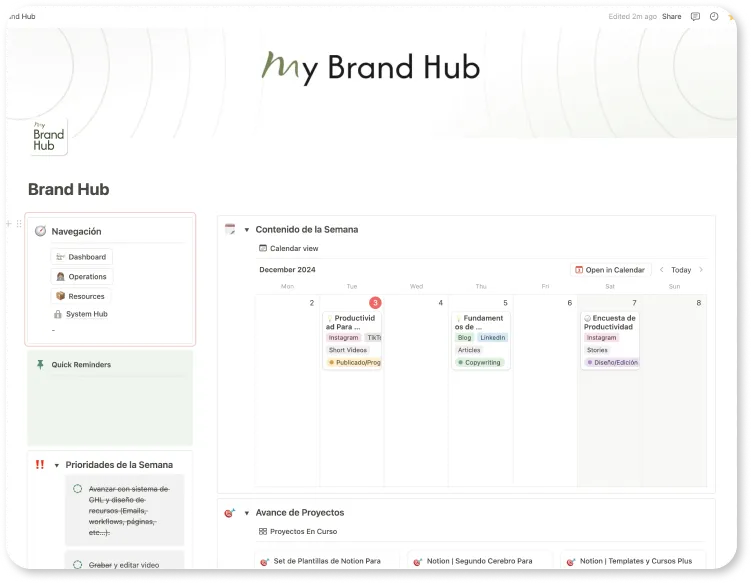This screenshot has width=751, height=583.
Task: Open the comments icon in top bar
Action: 695,17
